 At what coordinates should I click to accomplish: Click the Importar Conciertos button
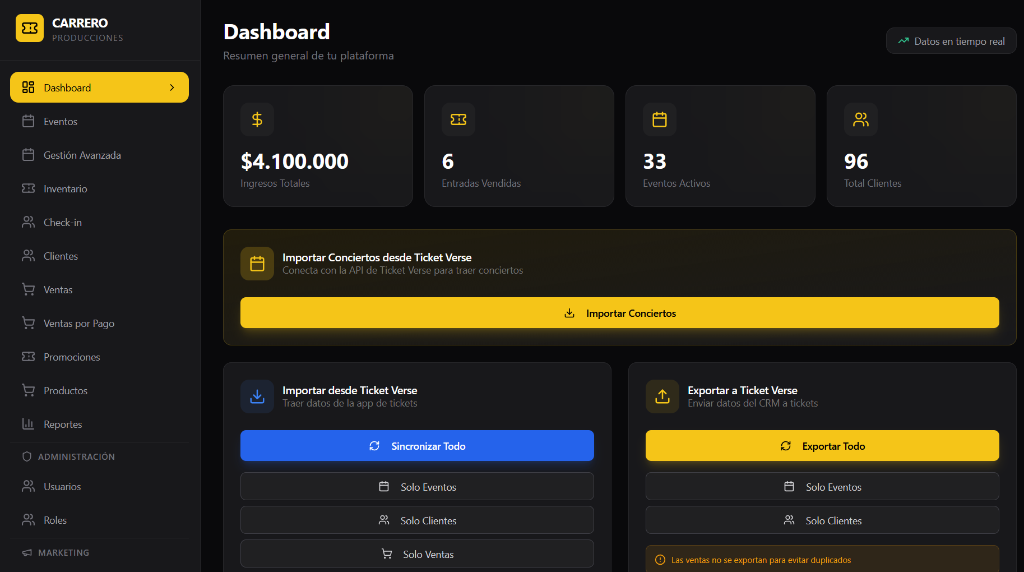[619, 313]
